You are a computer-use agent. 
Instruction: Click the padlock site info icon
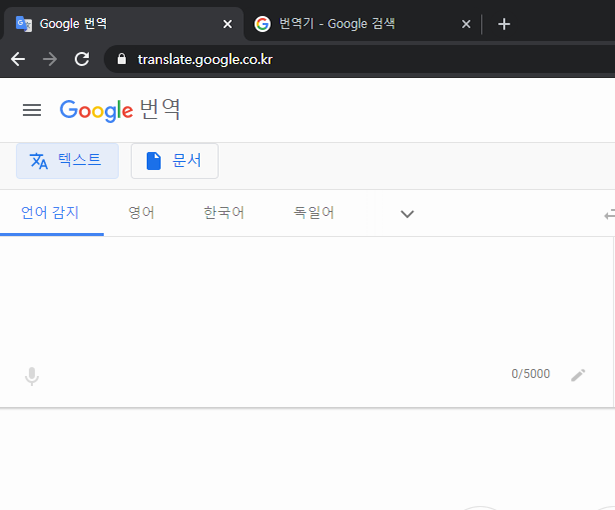pos(122,59)
